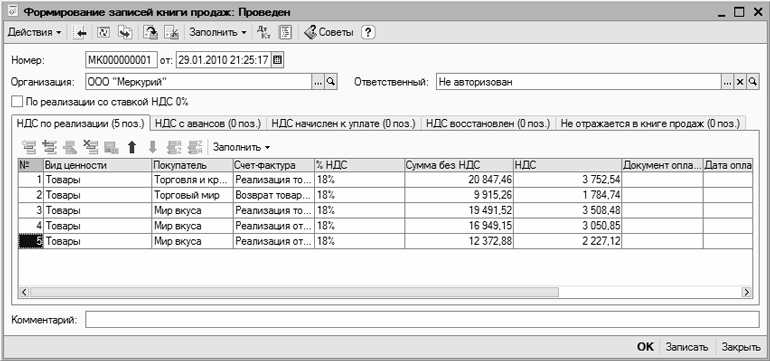Expand the top toolbar Заполнить dropdown
This screenshot has height=361, width=770.
coord(218,33)
